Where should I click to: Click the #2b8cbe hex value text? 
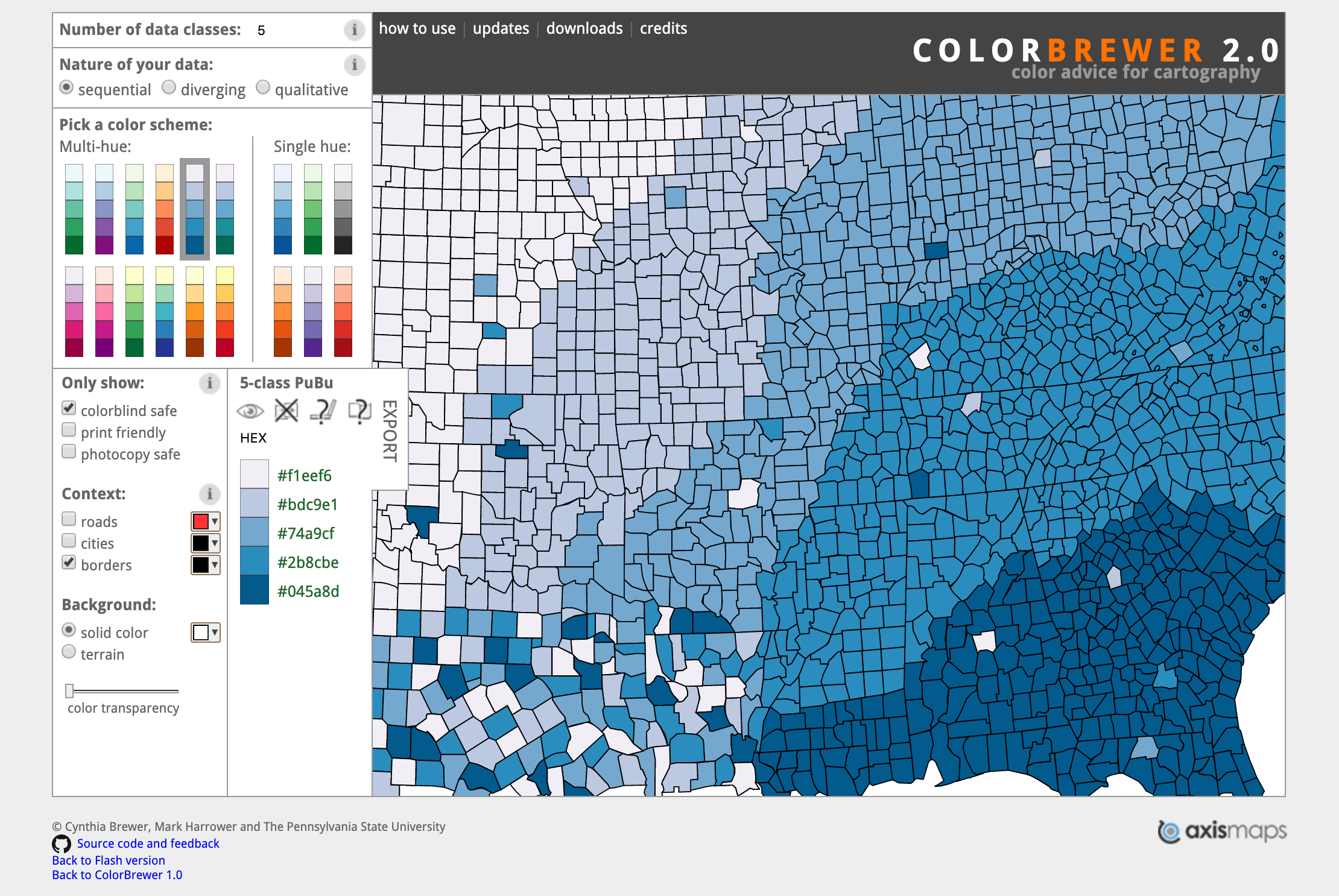click(x=308, y=563)
